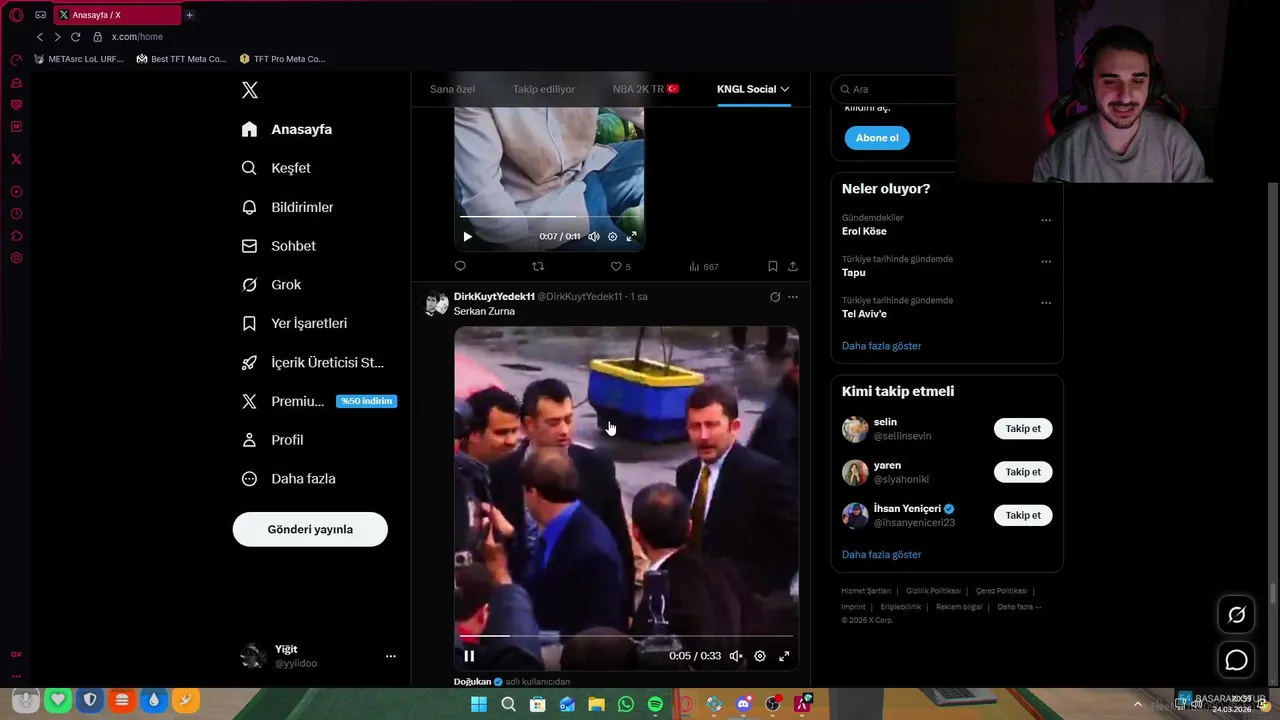The image size is (1280, 720).
Task: Expand KNGL Social tab dropdown arrow
Action: (785, 89)
